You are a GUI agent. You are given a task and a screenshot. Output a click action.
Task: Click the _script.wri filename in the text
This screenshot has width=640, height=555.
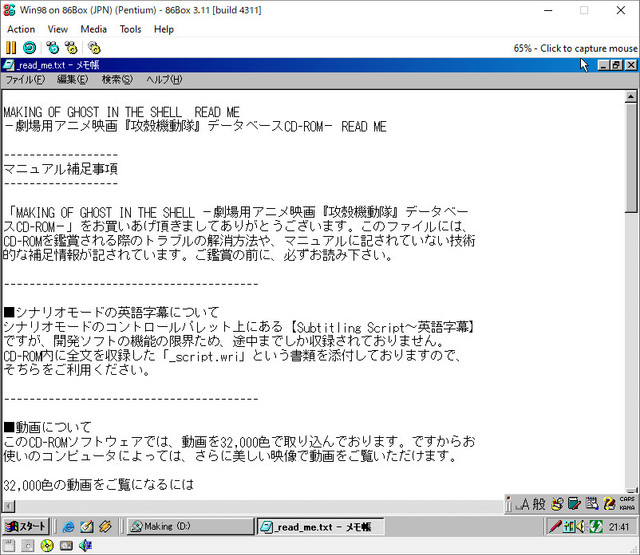click(204, 356)
